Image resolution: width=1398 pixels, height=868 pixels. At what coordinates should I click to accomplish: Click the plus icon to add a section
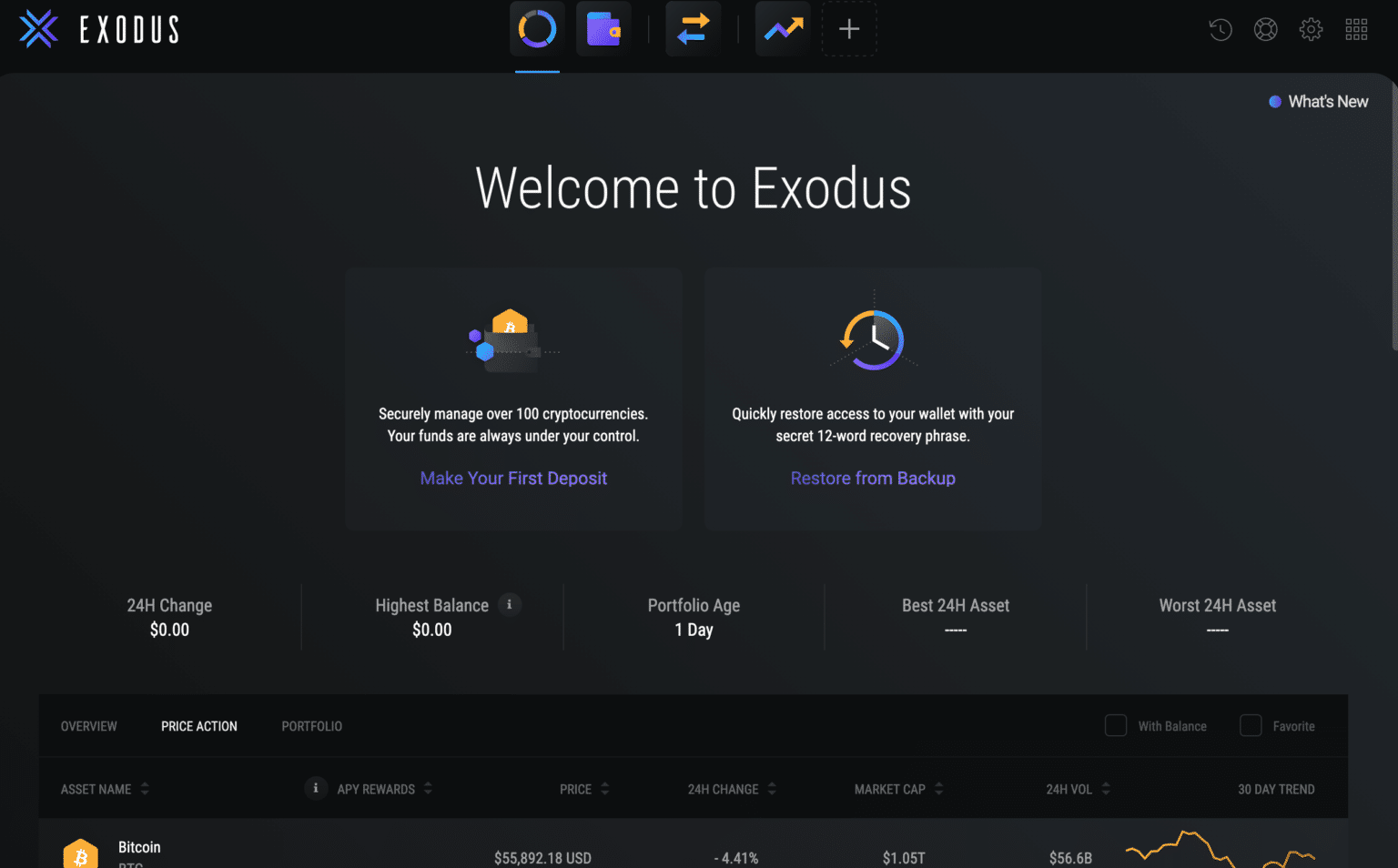(848, 28)
